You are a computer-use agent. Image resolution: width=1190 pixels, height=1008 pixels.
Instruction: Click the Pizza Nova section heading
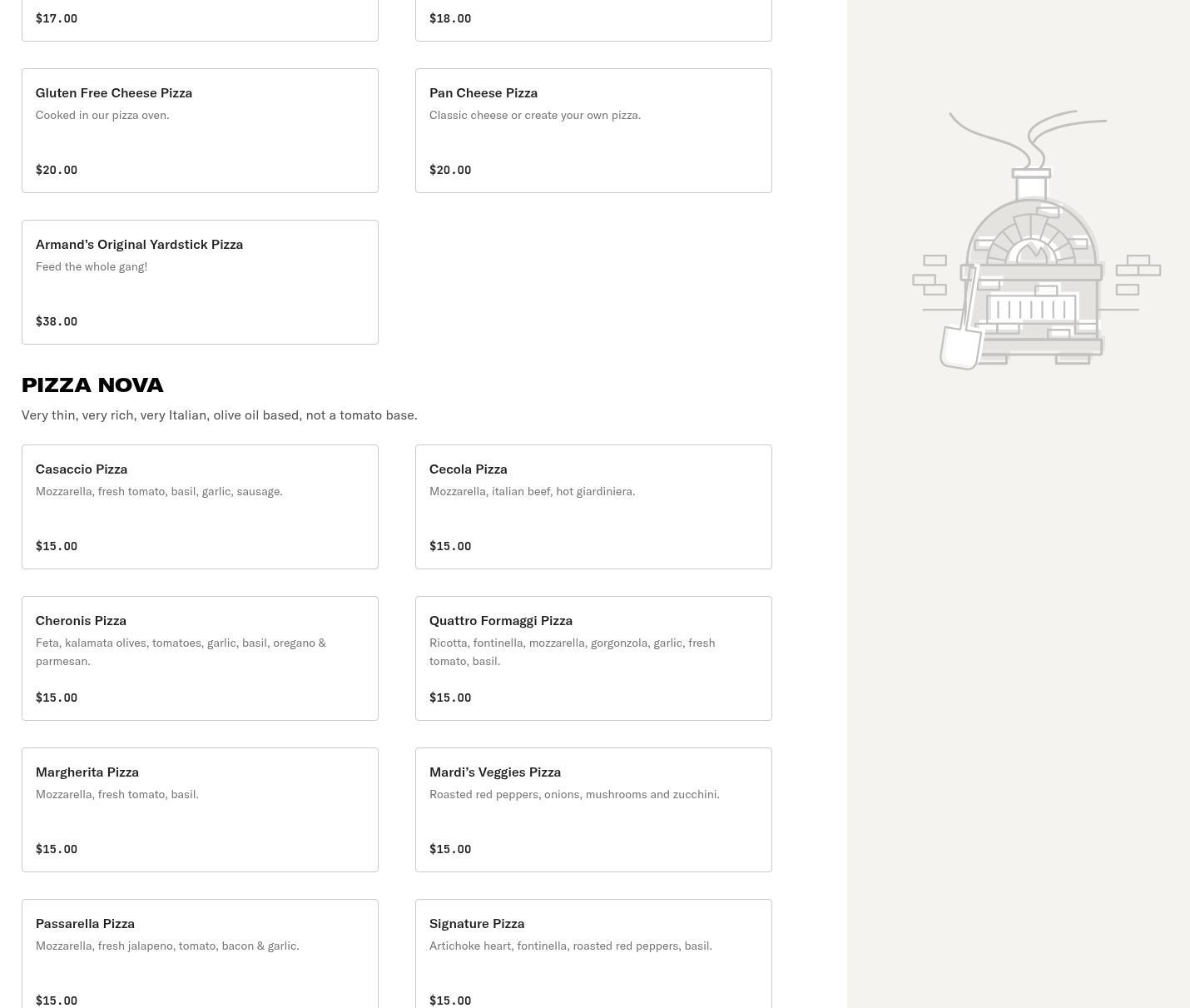pos(92,385)
